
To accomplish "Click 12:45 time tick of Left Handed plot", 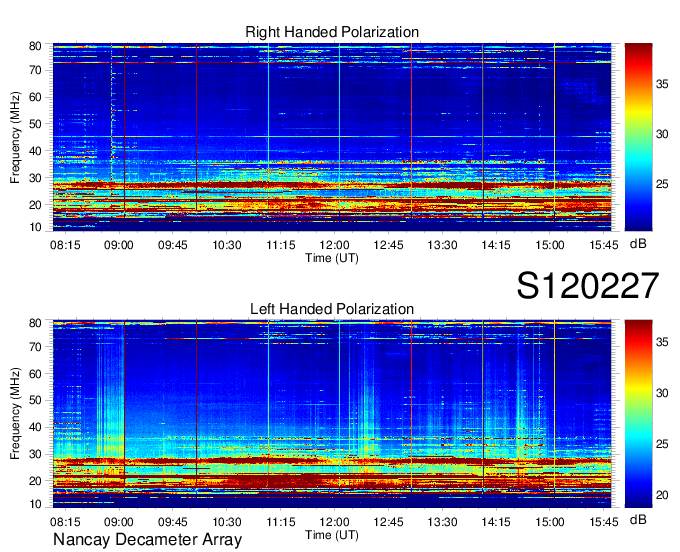I will [388, 522].
